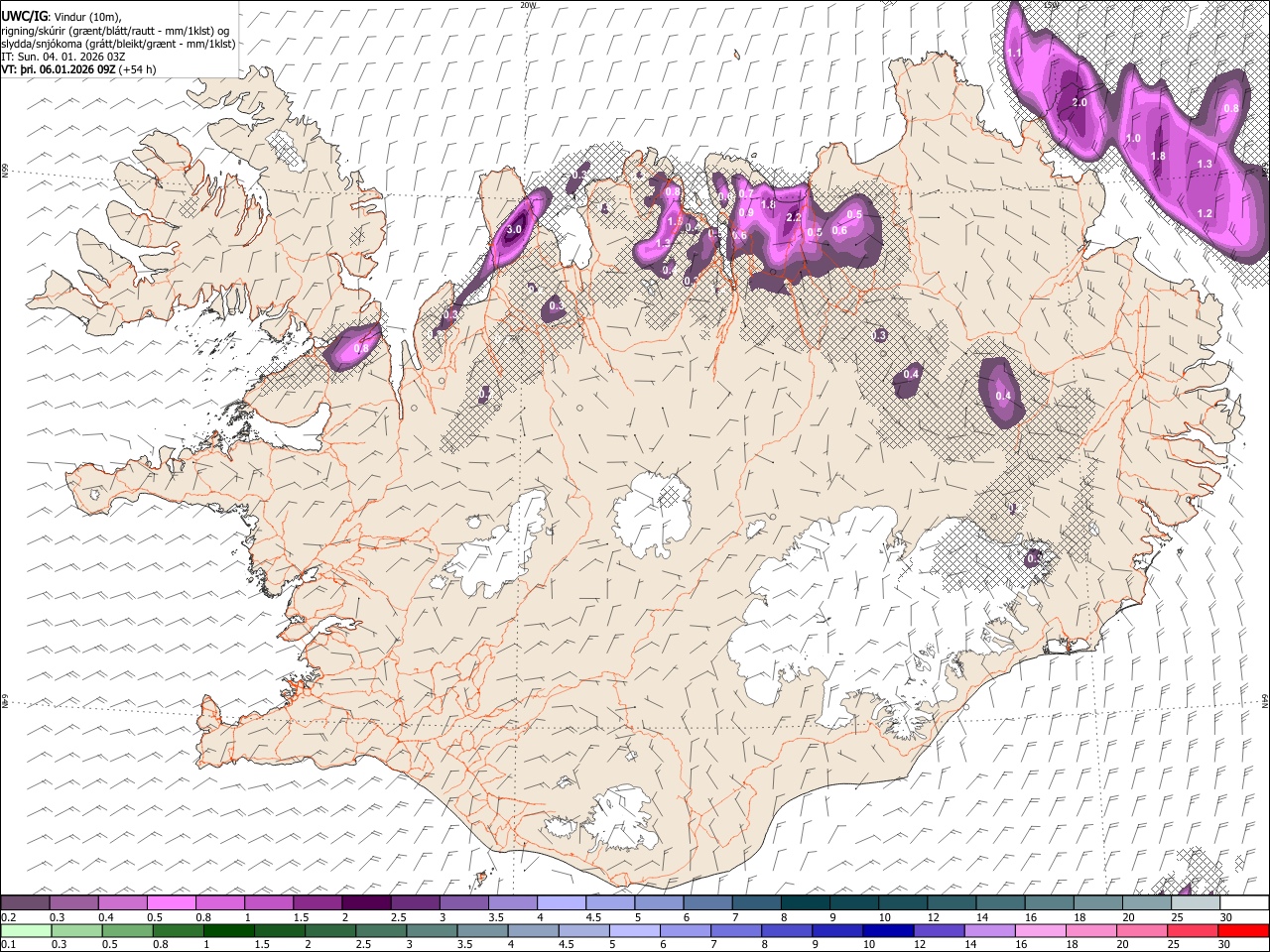
Task: Click the dark green swatch labeled 1 in bottom legend
Action: point(230,930)
